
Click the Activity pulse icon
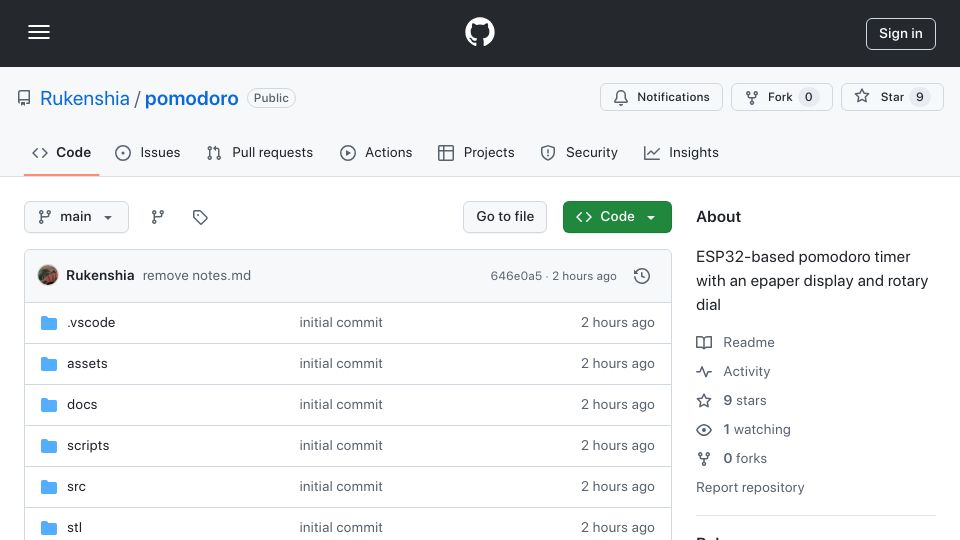pos(704,372)
